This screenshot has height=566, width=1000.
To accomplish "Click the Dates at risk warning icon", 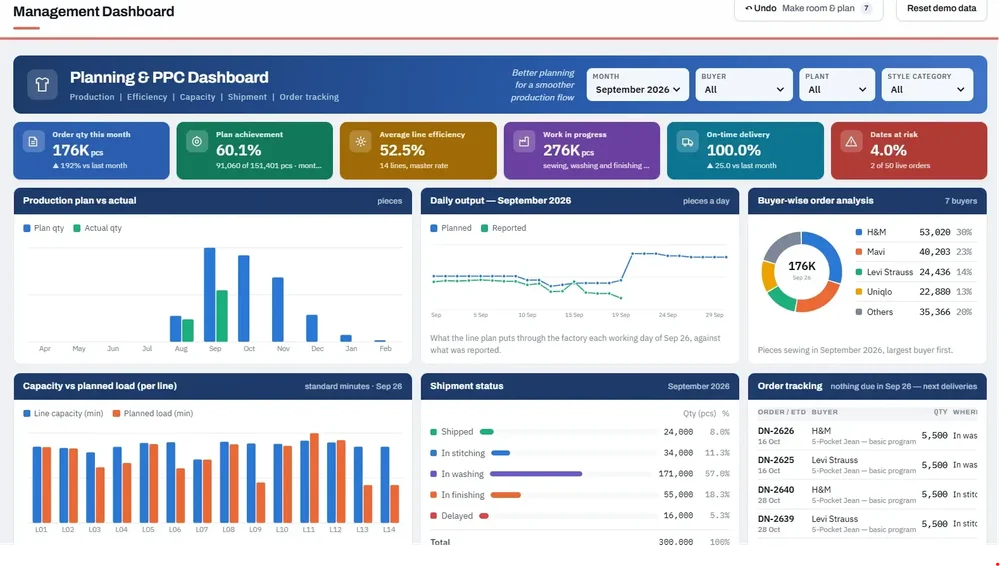I will [851, 142].
